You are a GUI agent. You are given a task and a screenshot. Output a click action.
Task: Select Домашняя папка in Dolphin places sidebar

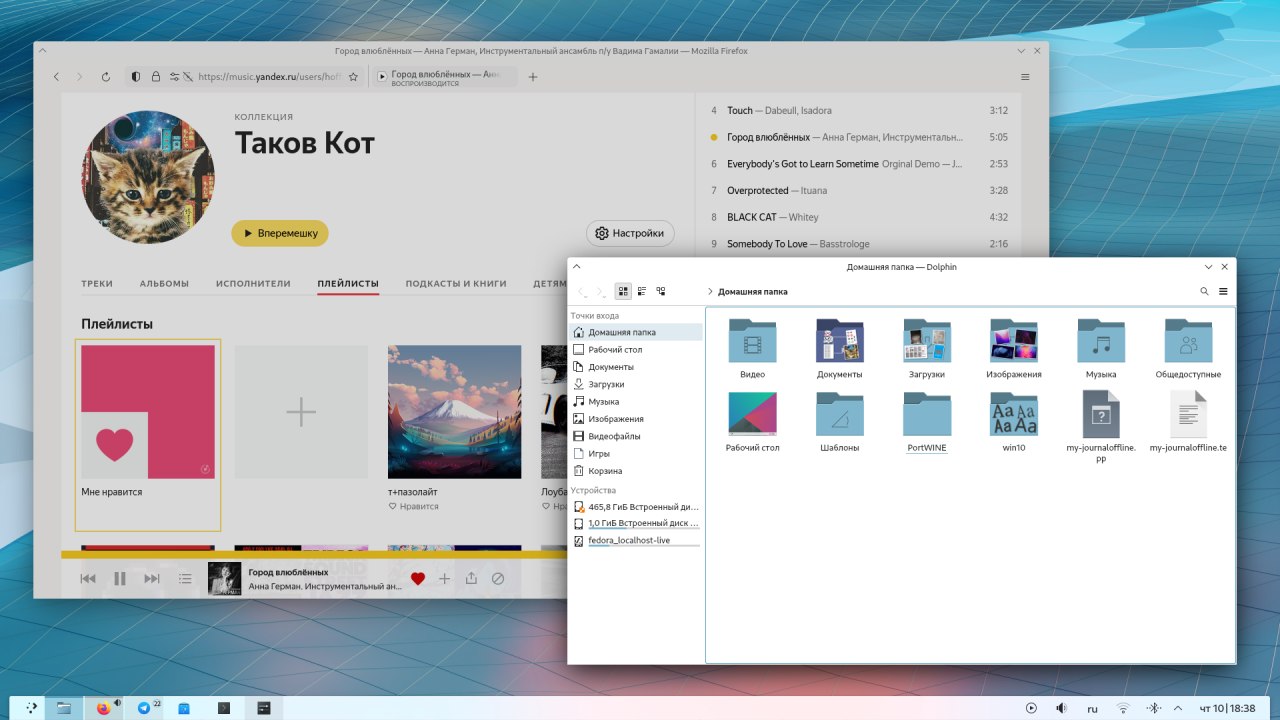636,332
